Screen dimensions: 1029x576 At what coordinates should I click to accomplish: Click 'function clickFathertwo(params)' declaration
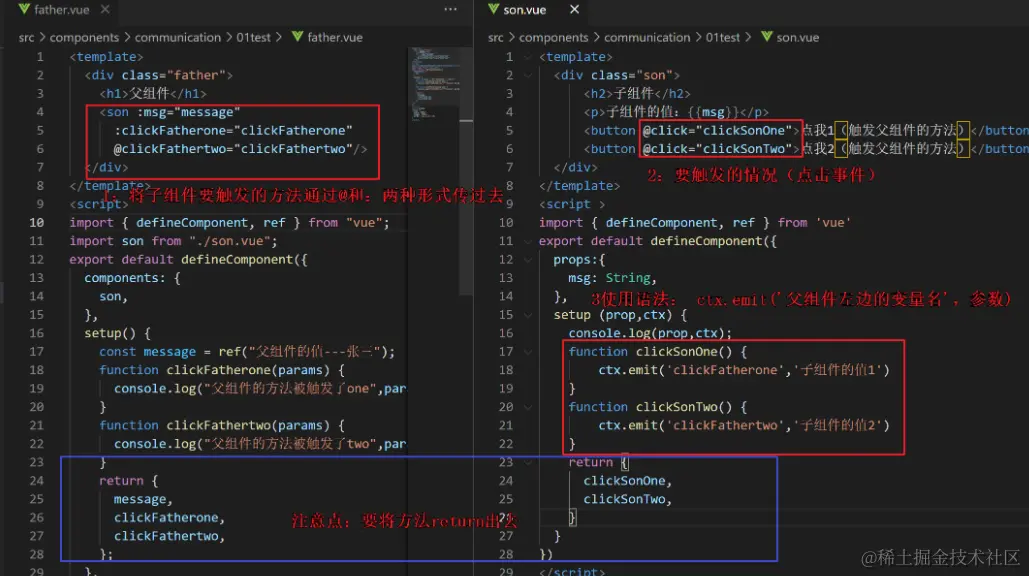pos(222,425)
